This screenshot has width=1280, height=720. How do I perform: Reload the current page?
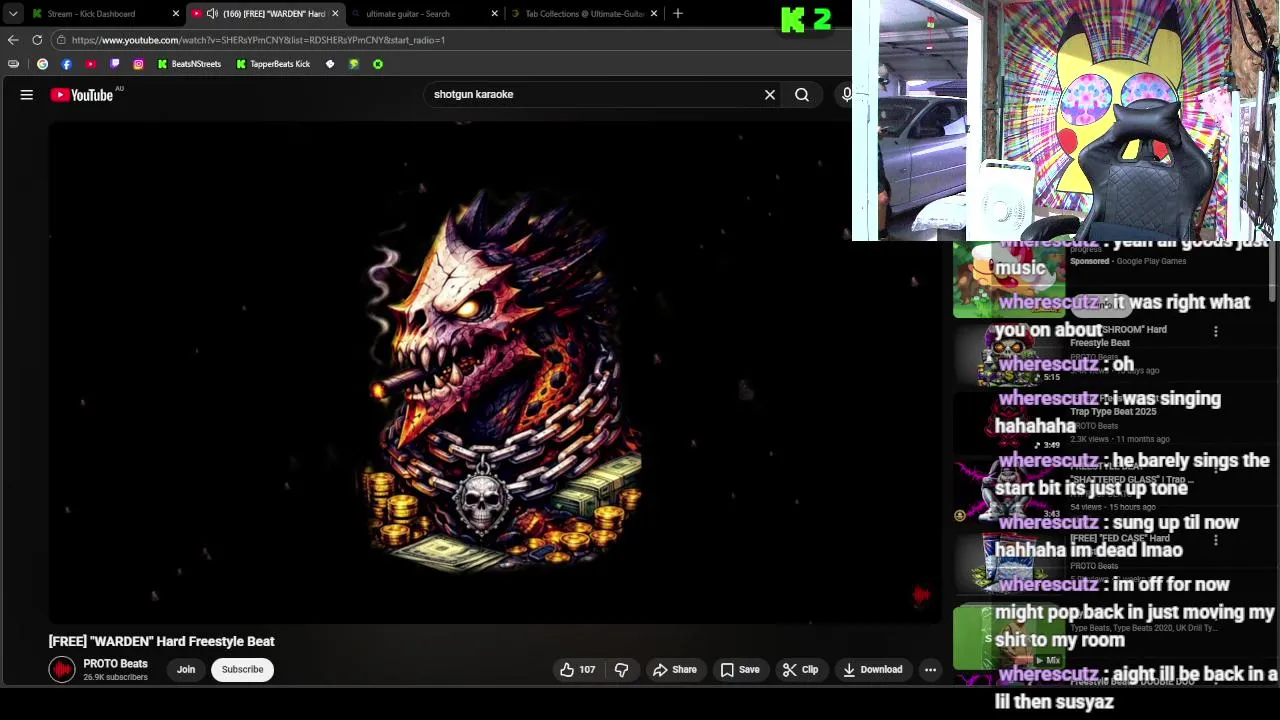(37, 40)
